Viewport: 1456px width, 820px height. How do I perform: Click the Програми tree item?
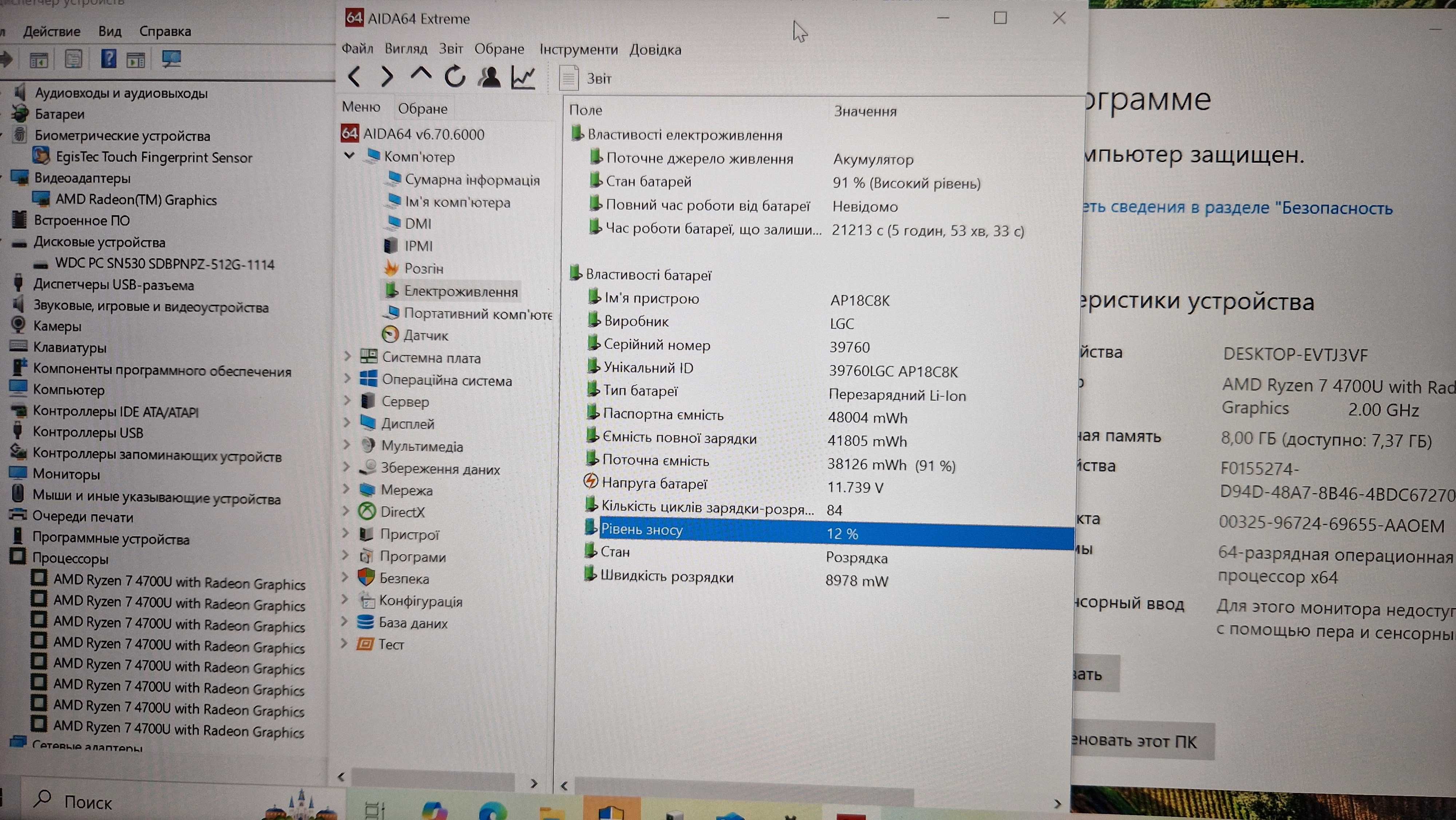tap(413, 556)
